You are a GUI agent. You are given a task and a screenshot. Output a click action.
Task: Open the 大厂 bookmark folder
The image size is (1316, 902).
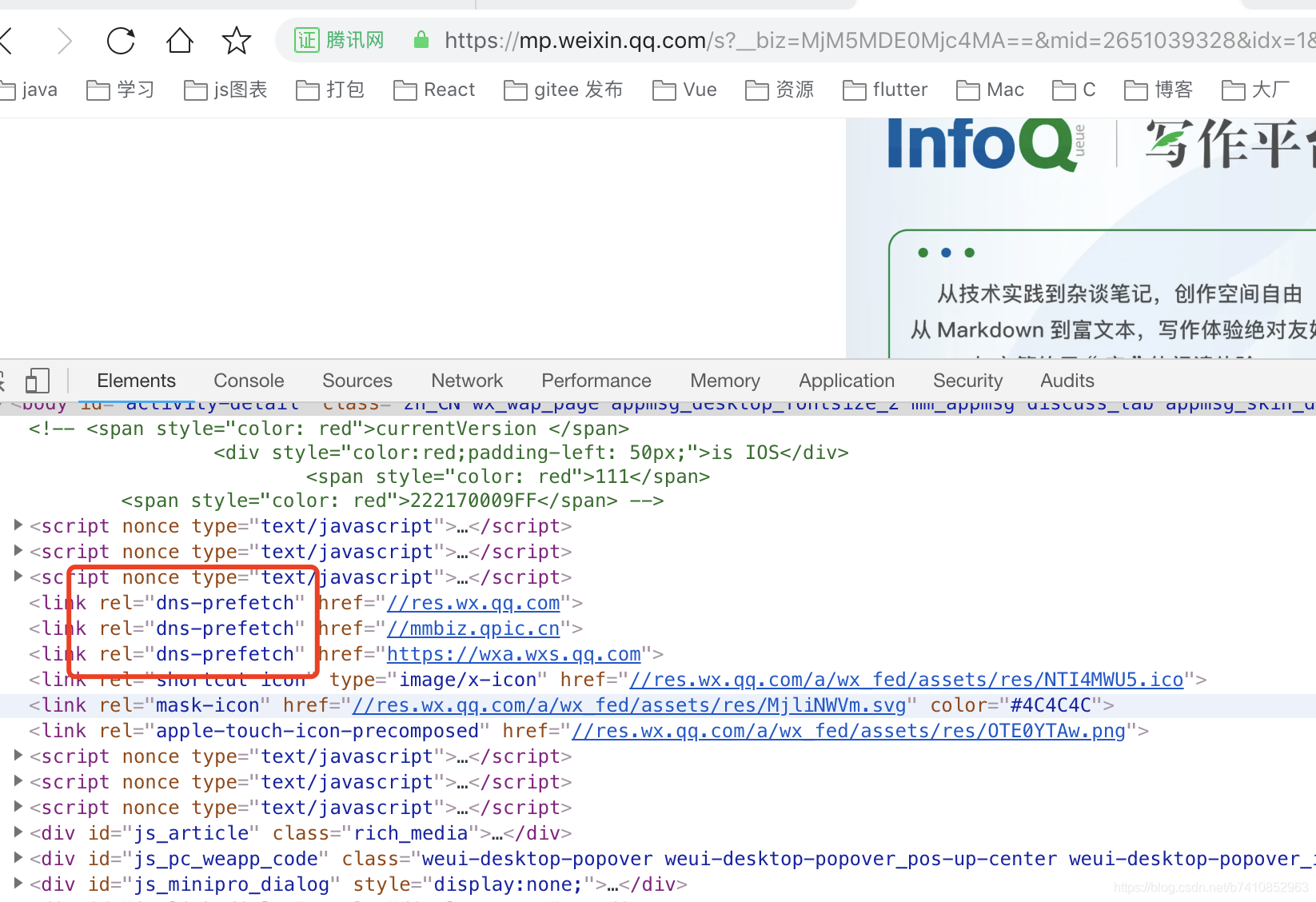click(1255, 90)
